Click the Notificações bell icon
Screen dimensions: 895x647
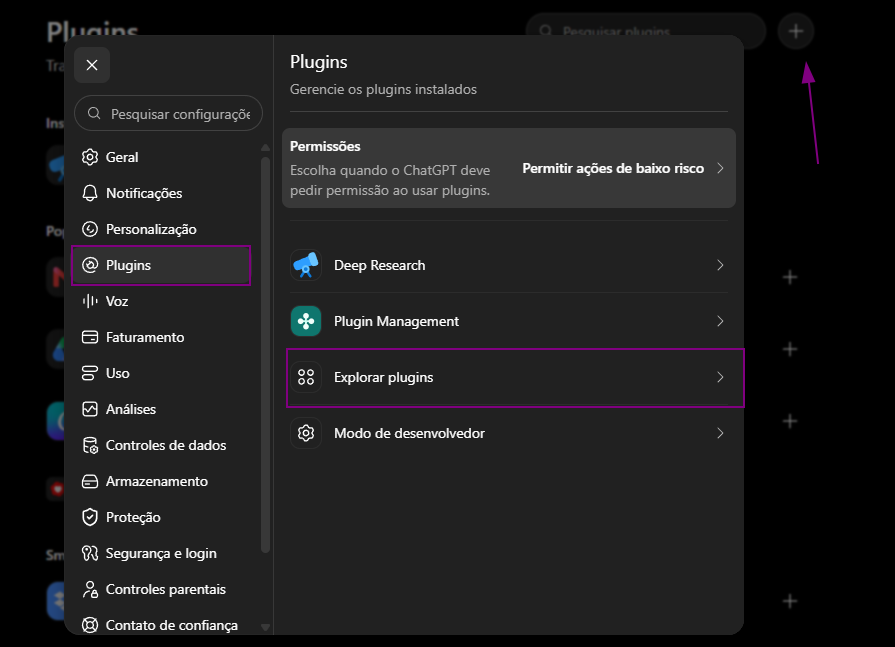(x=90, y=193)
